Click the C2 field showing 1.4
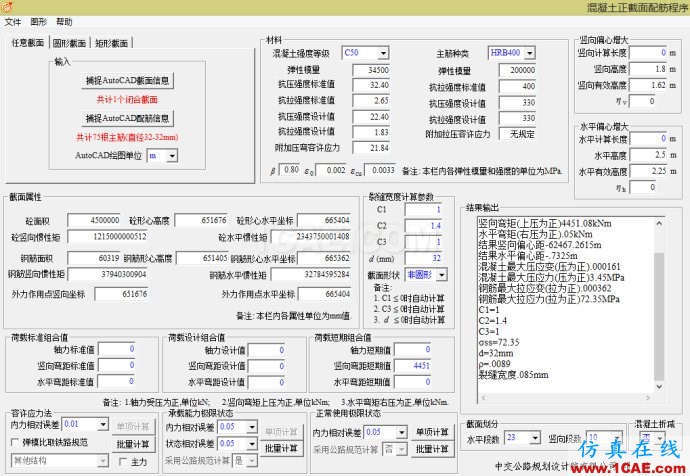The image size is (690, 476). (x=423, y=226)
